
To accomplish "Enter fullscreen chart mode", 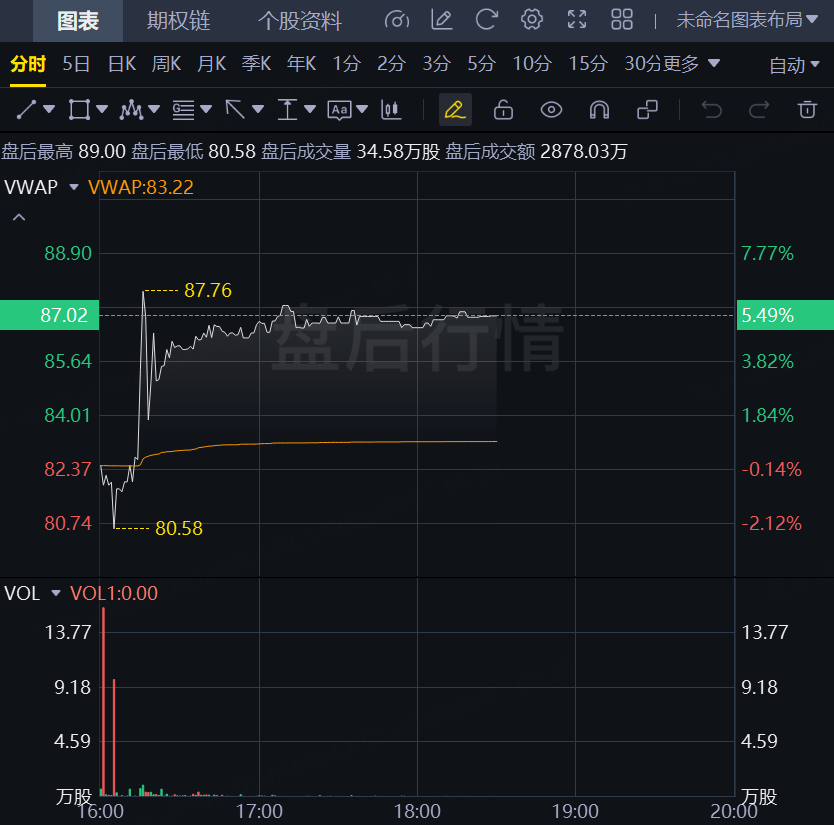I will point(577,20).
